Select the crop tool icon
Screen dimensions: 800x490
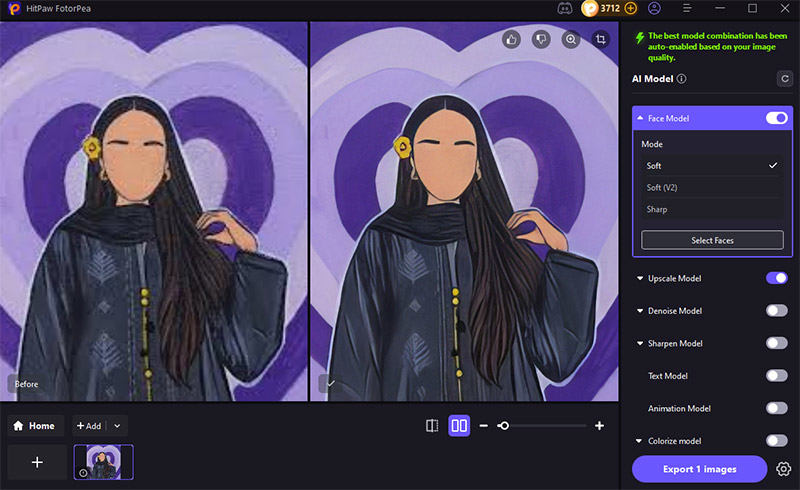point(601,39)
